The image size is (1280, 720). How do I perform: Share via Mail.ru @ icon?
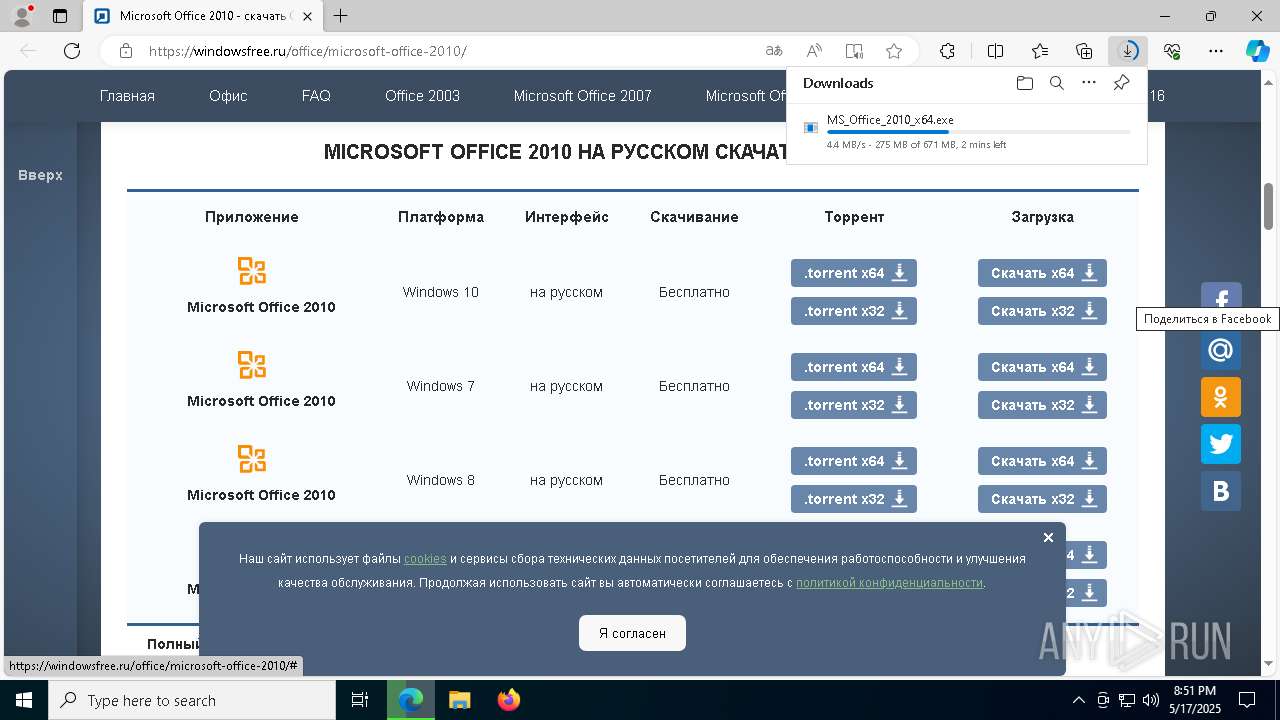pos(1221,350)
